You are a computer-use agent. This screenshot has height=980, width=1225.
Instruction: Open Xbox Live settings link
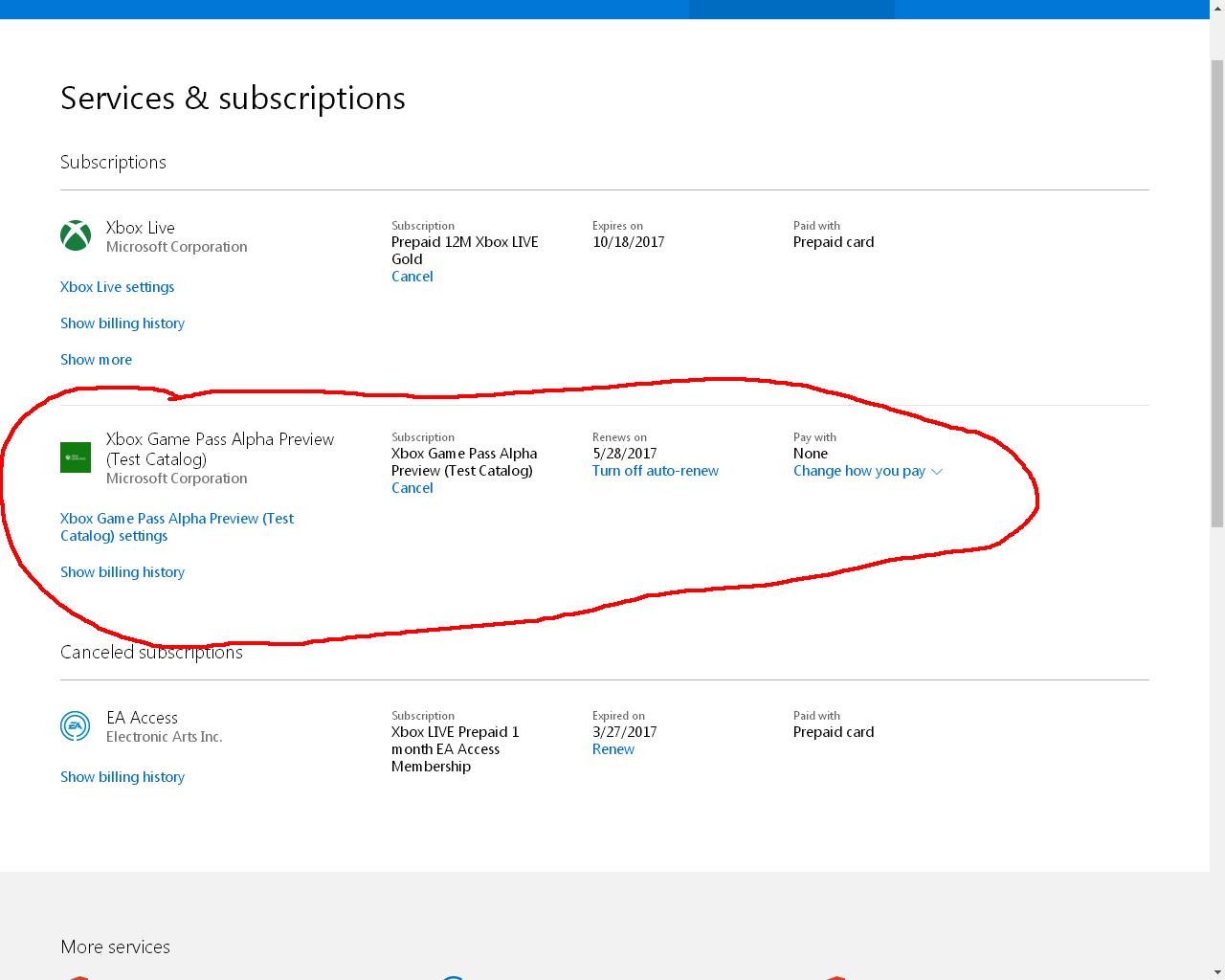click(117, 287)
